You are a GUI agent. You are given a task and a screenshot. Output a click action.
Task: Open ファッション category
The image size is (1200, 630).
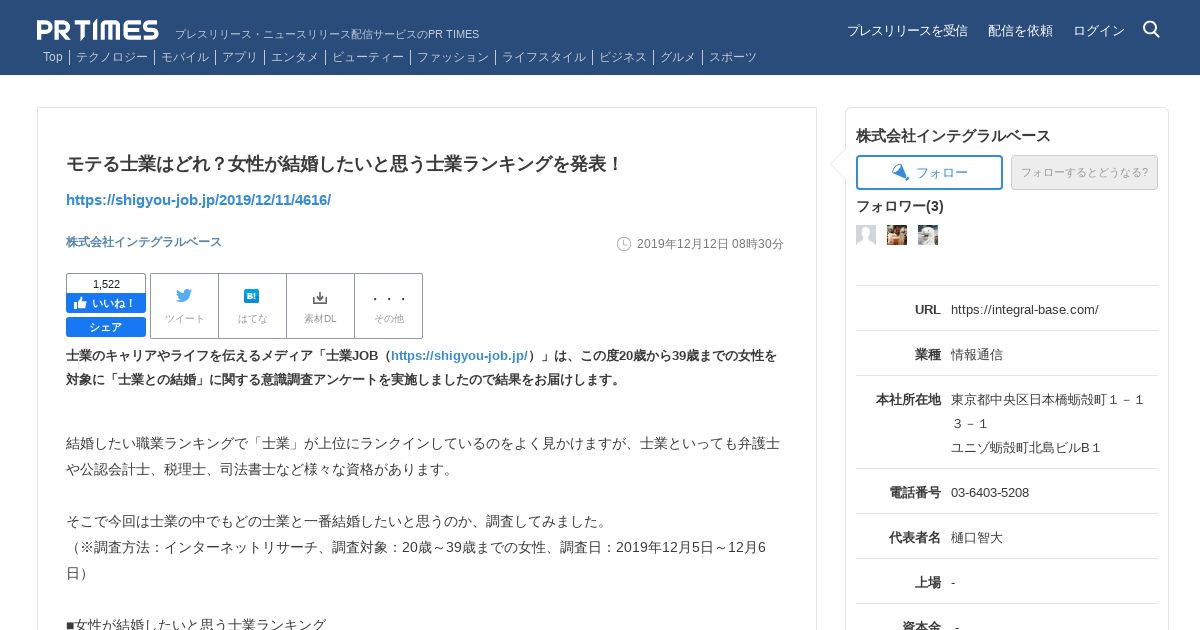pyautogui.click(x=453, y=57)
